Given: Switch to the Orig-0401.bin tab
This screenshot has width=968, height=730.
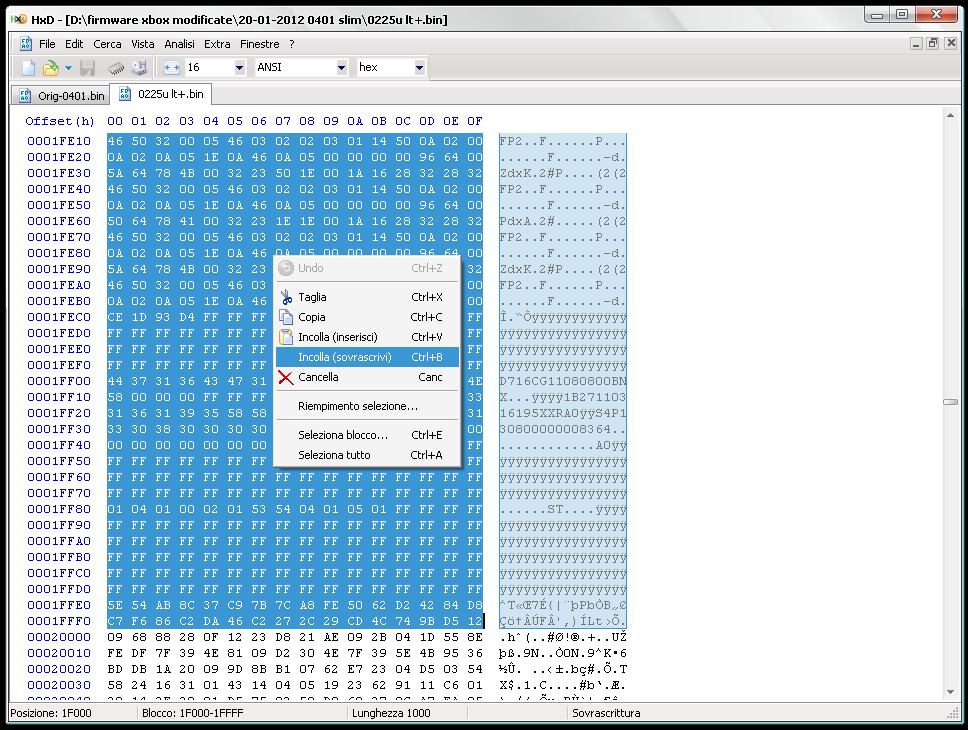Looking at the screenshot, I should (x=60, y=95).
